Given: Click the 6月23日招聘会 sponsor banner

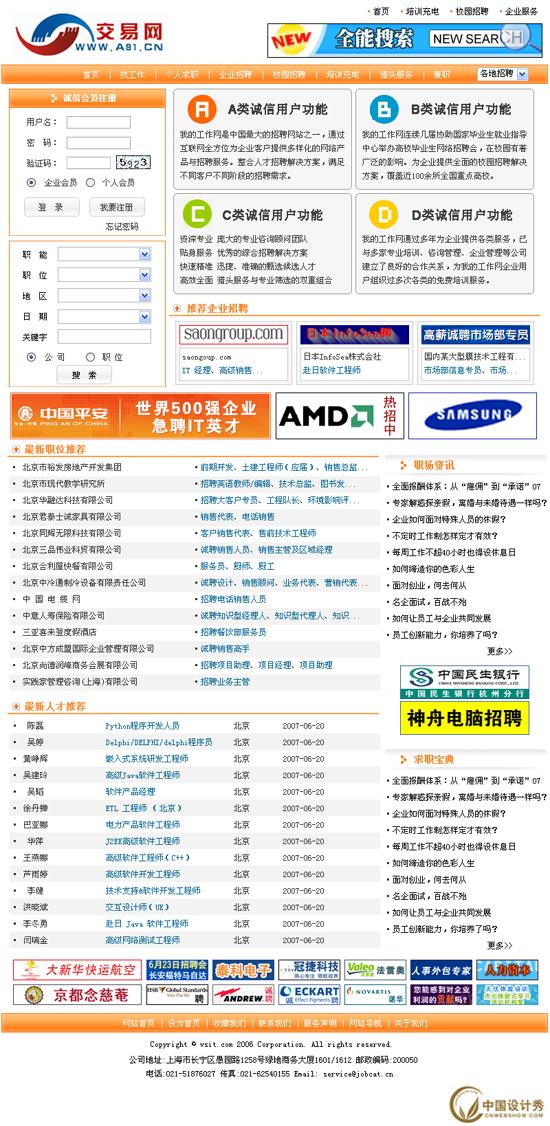Looking at the screenshot, I should (x=177, y=969).
